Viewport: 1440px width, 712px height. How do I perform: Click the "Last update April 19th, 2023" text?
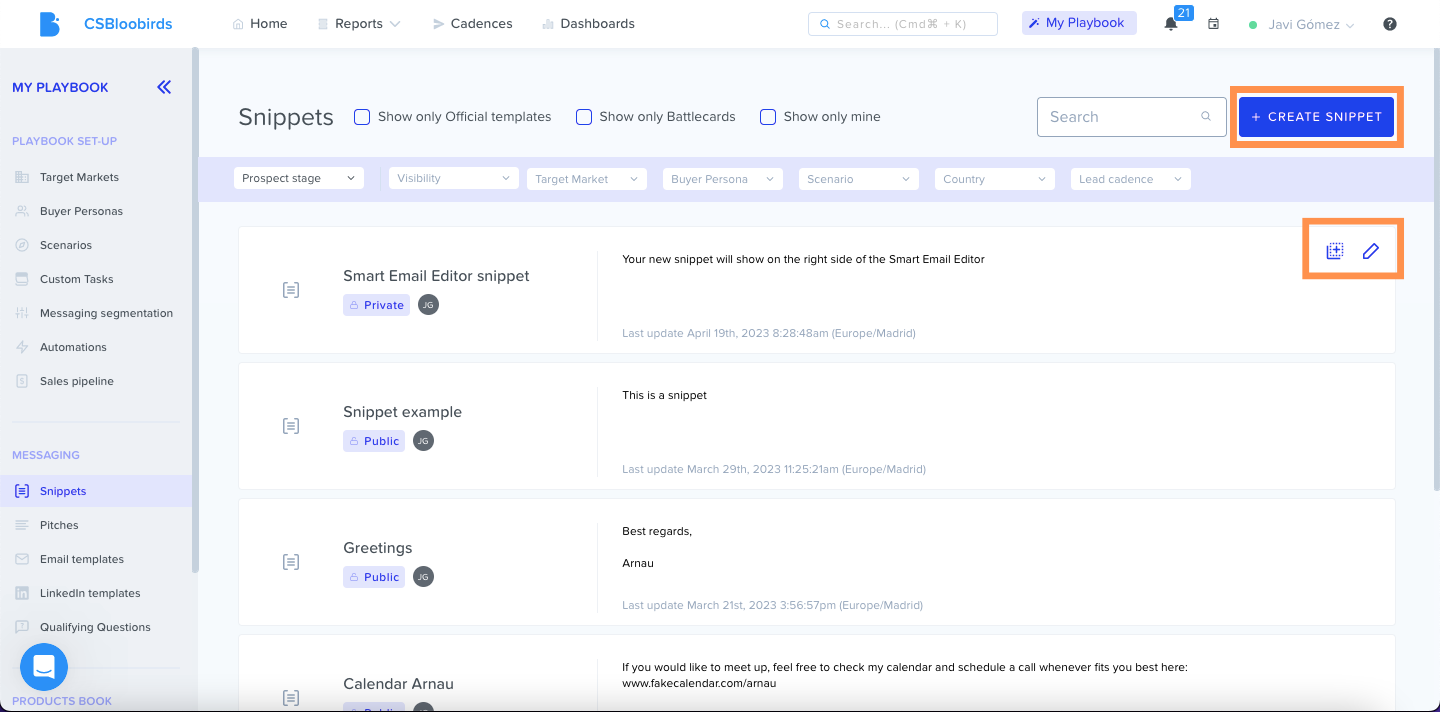pyautogui.click(x=768, y=333)
